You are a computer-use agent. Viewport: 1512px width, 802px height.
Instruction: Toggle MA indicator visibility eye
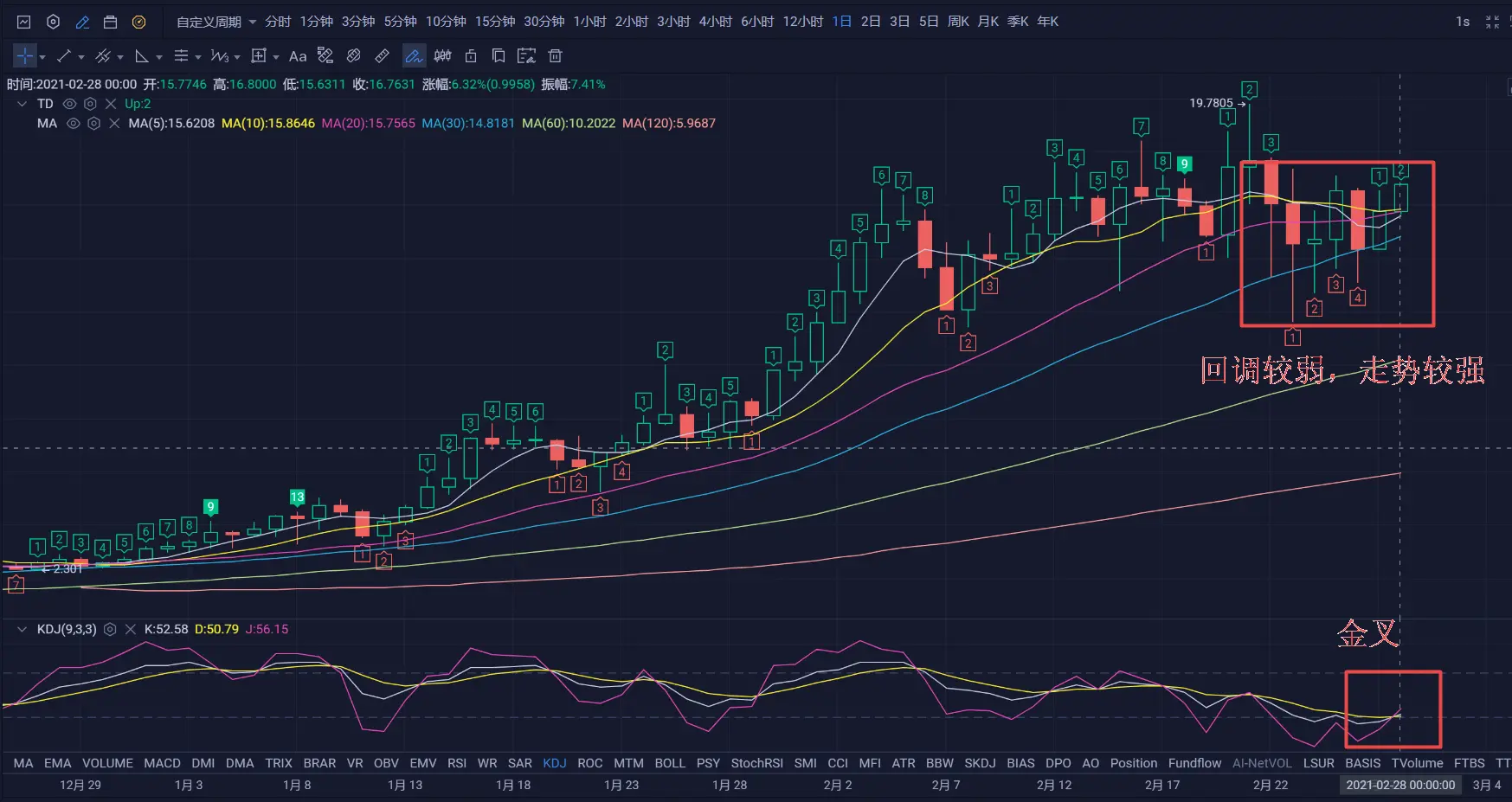pos(74,124)
